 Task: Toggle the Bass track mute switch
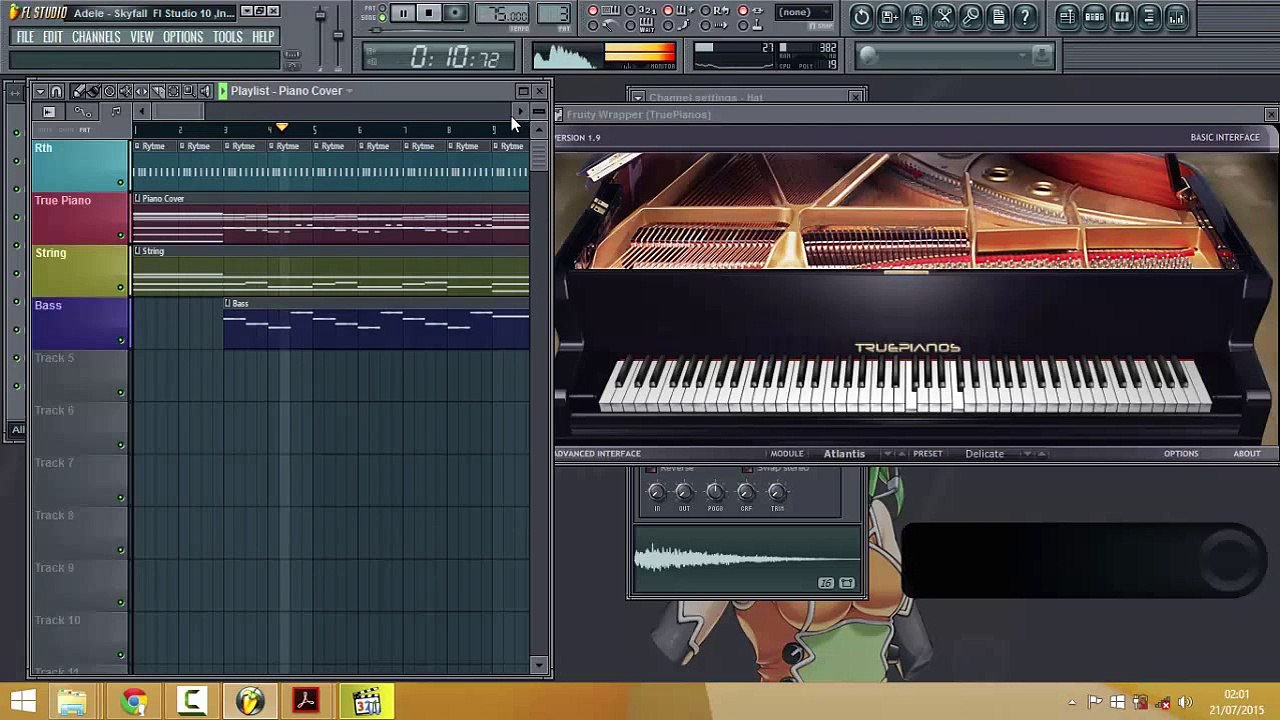(121, 340)
